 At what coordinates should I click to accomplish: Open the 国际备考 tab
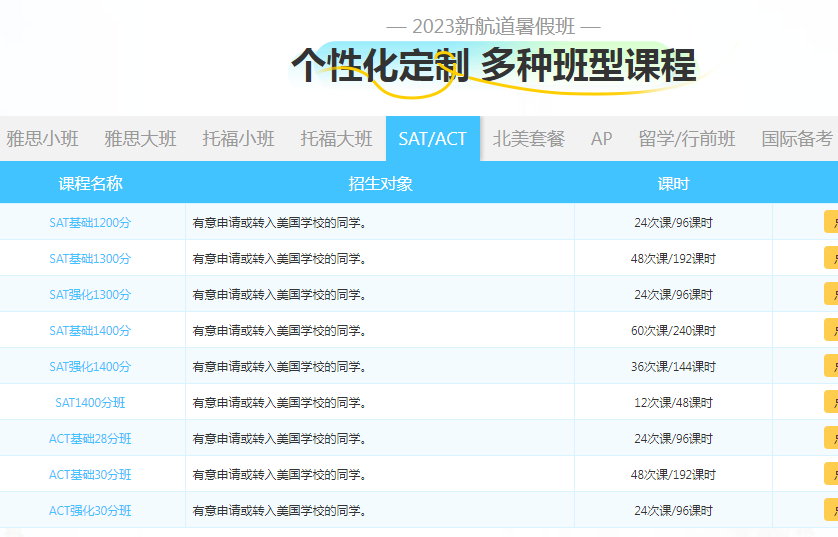pos(796,139)
